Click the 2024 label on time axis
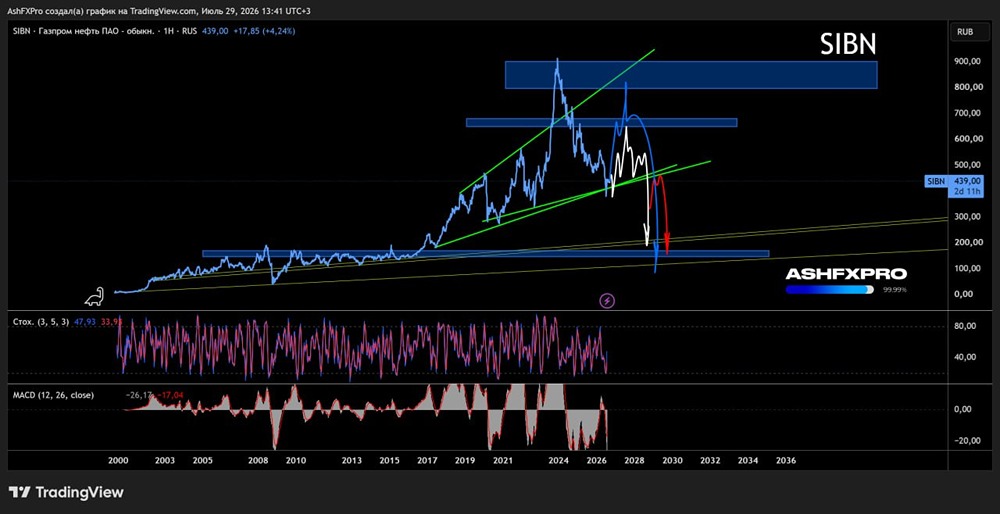 tap(559, 460)
